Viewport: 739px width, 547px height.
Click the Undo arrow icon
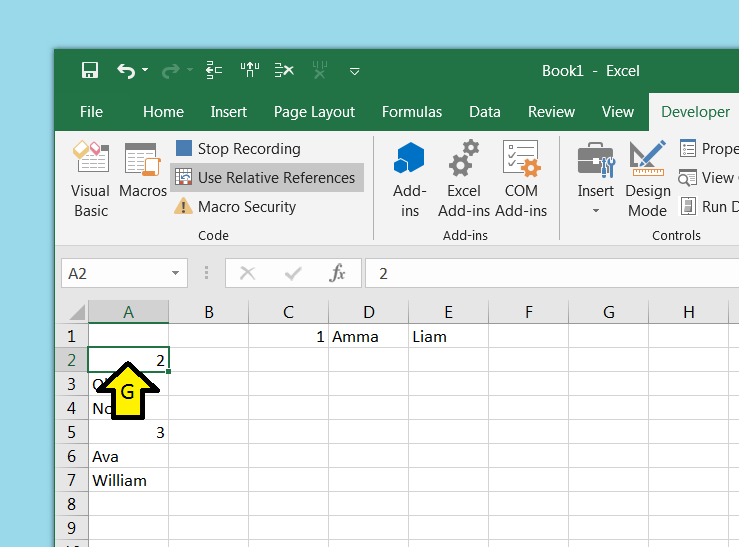125,70
